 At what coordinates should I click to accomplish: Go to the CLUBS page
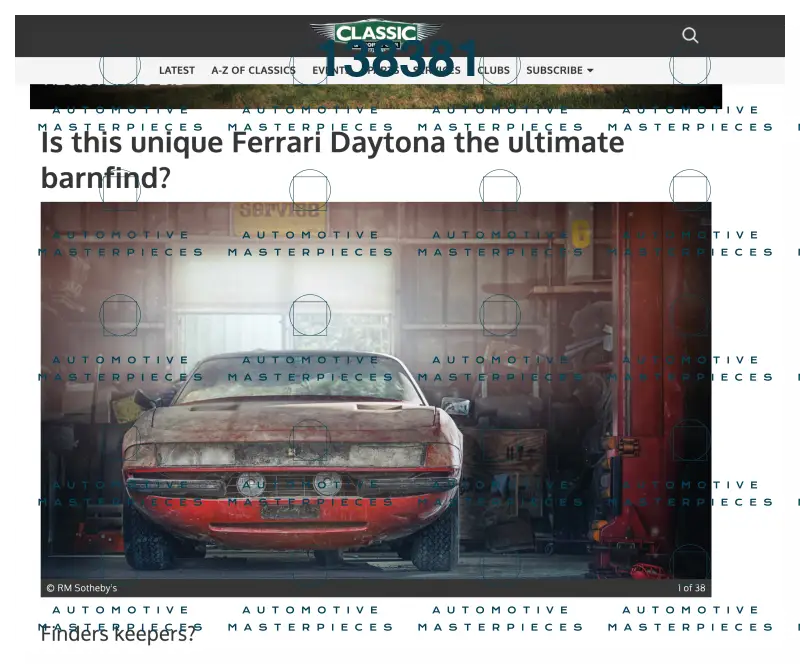(493, 70)
